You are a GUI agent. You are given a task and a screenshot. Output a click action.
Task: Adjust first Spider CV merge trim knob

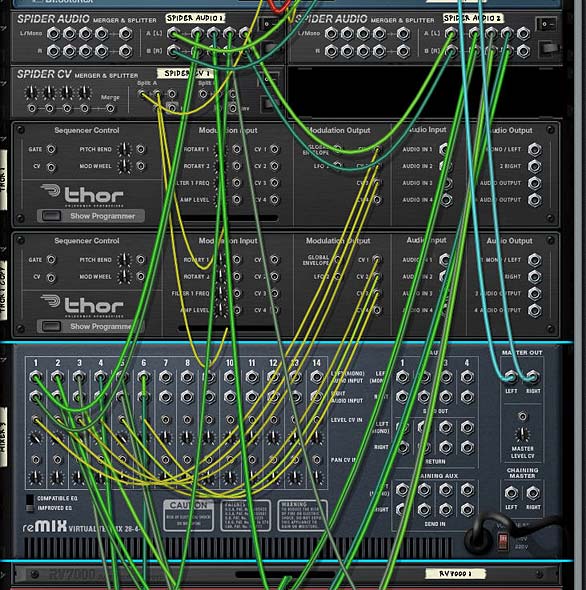pyautogui.click(x=31, y=92)
